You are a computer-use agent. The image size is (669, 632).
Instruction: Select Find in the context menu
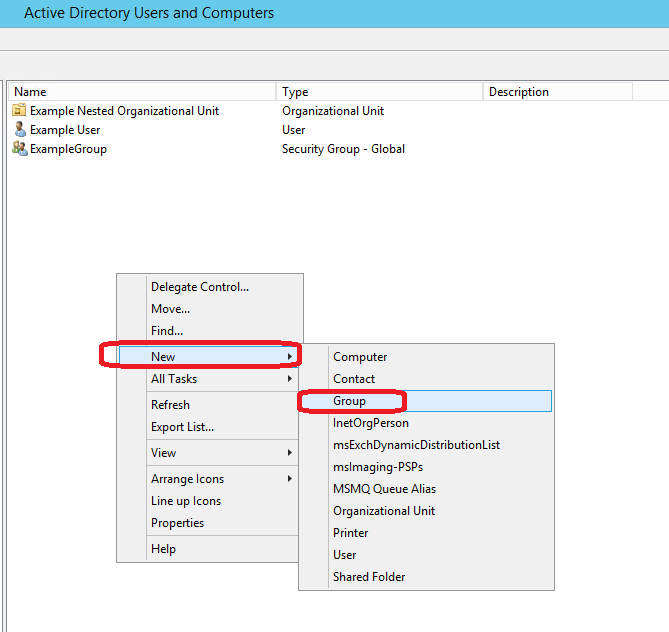[x=167, y=331]
